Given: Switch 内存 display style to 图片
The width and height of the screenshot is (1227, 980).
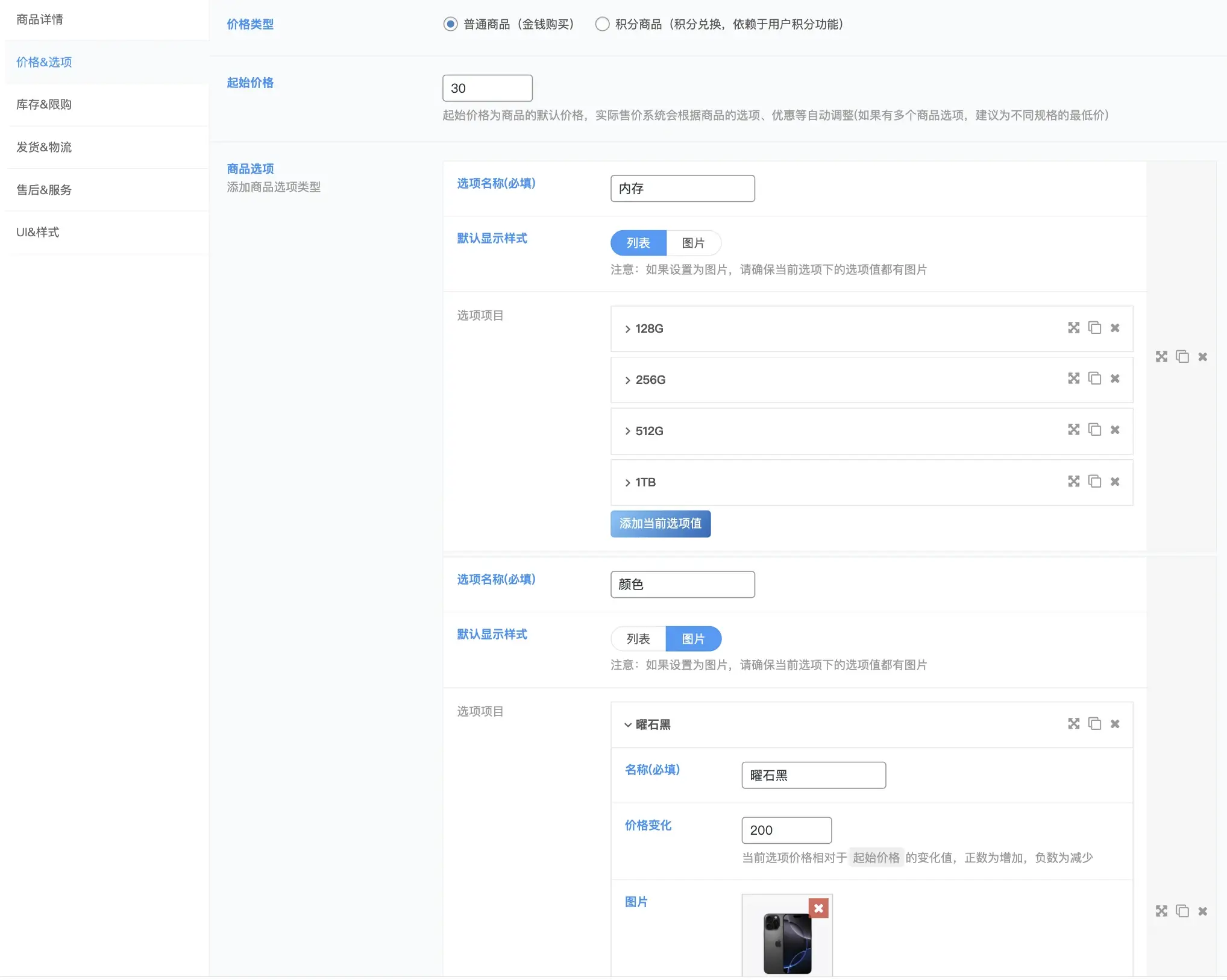Looking at the screenshot, I should click(x=693, y=243).
